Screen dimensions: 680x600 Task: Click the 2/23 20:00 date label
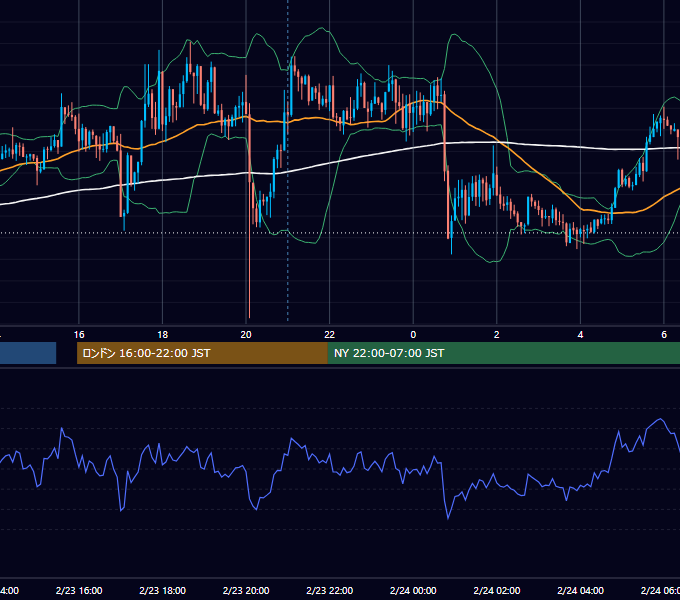click(246, 590)
